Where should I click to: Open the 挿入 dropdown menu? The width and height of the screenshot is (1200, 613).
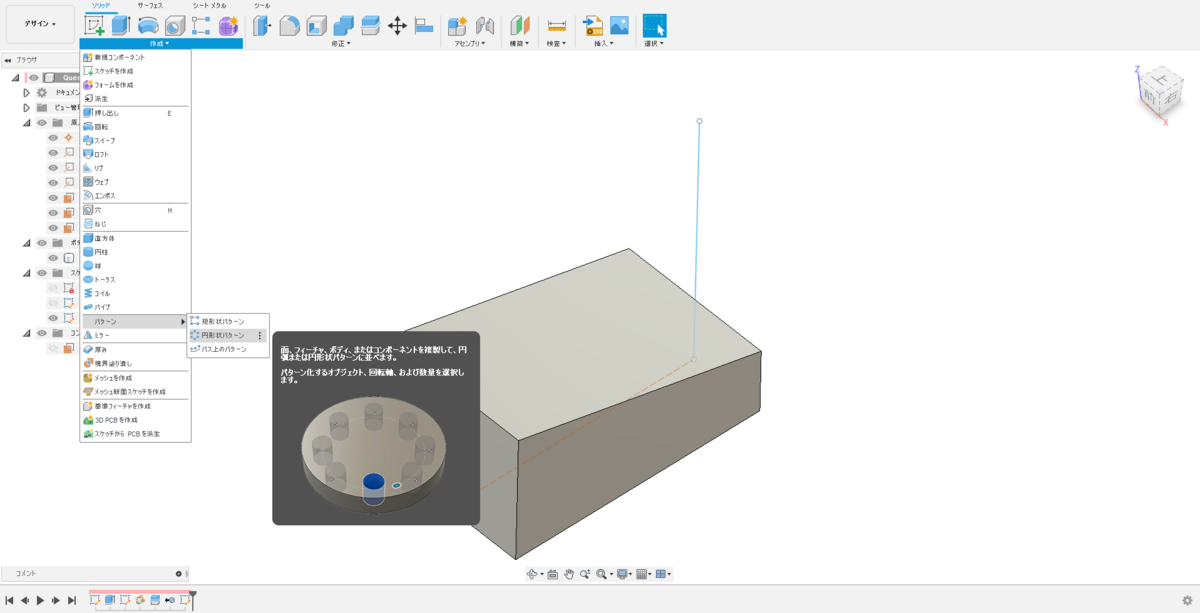pyautogui.click(x=603, y=44)
